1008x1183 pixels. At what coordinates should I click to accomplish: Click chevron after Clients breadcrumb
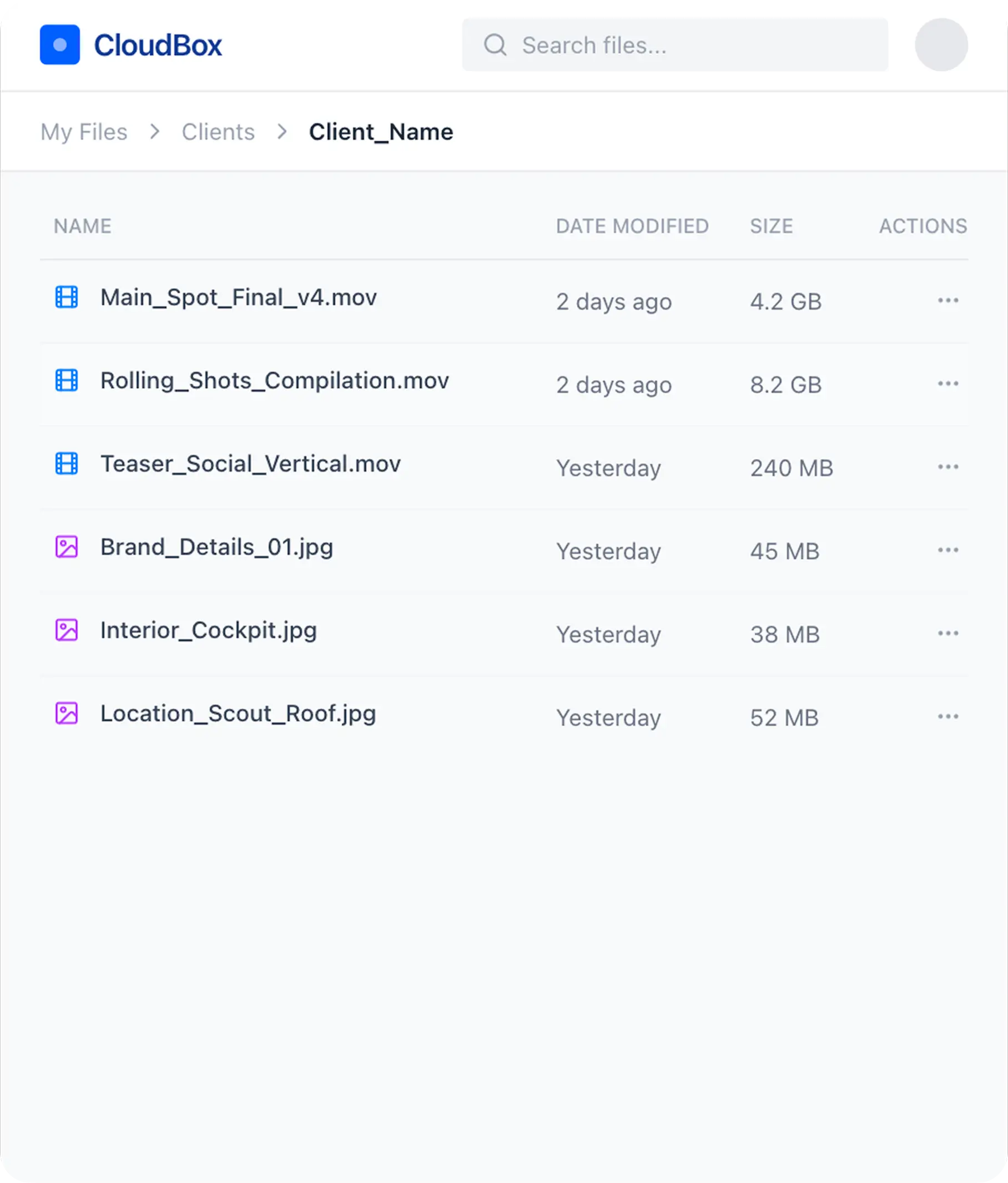281,132
